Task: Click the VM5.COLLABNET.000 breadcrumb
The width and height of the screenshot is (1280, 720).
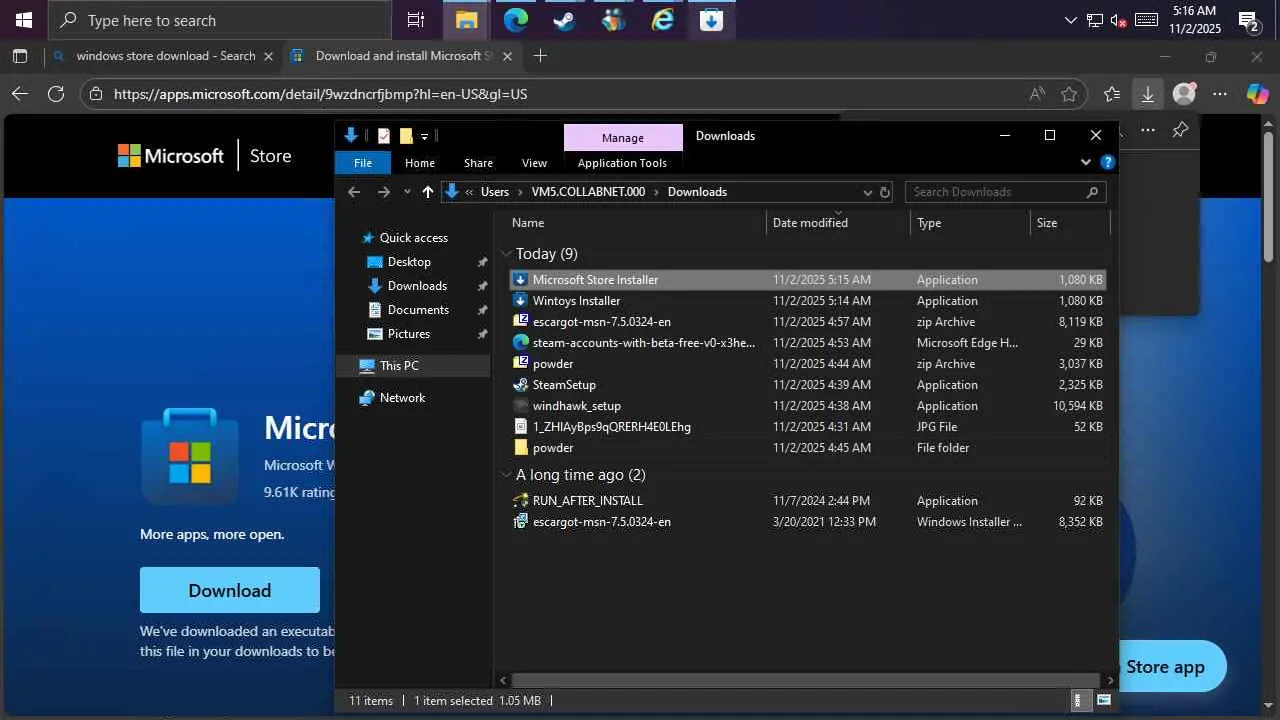Action: (588, 192)
